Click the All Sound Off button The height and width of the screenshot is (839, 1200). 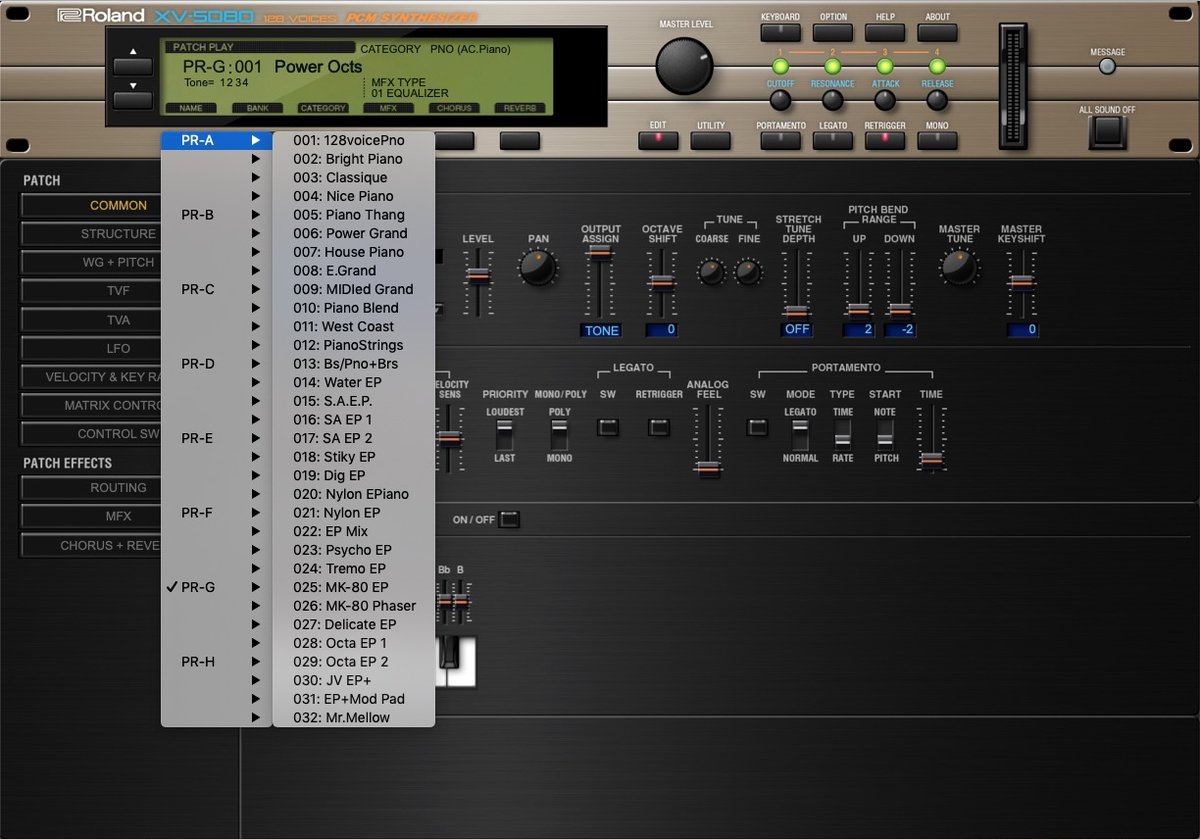(1107, 132)
